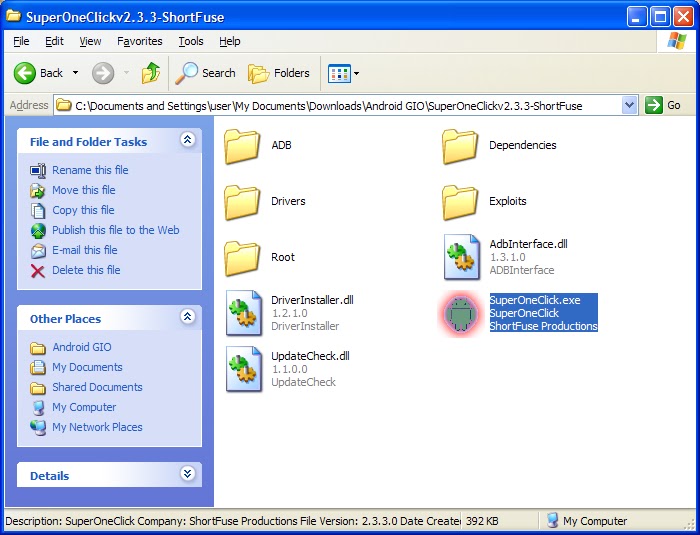Go to My Computer in Other Places
Screen dimensions: 700x535
tap(84, 407)
